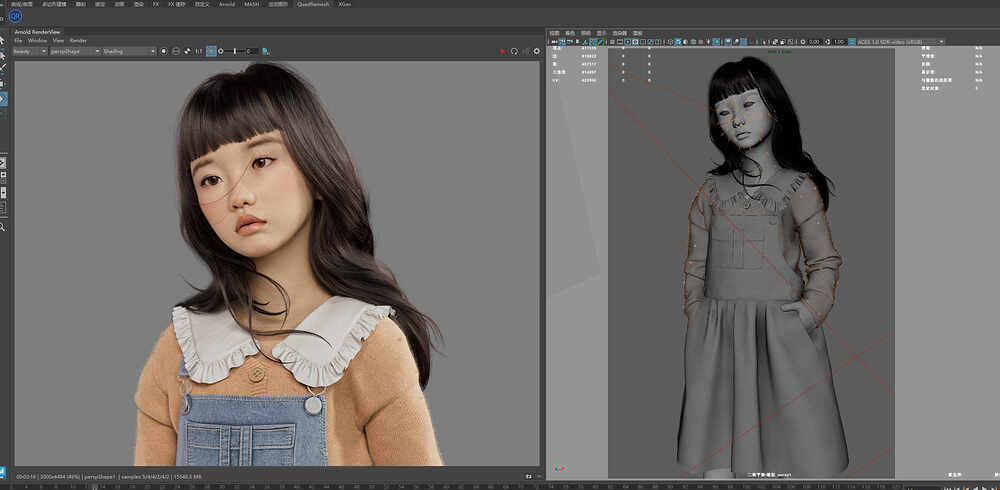This screenshot has width=1000, height=490.
Task: Open the XGen menu
Action: click(x=344, y=4)
